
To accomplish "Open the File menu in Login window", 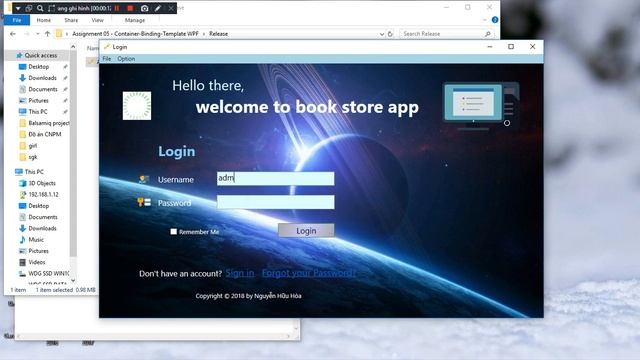I will [x=107, y=59].
